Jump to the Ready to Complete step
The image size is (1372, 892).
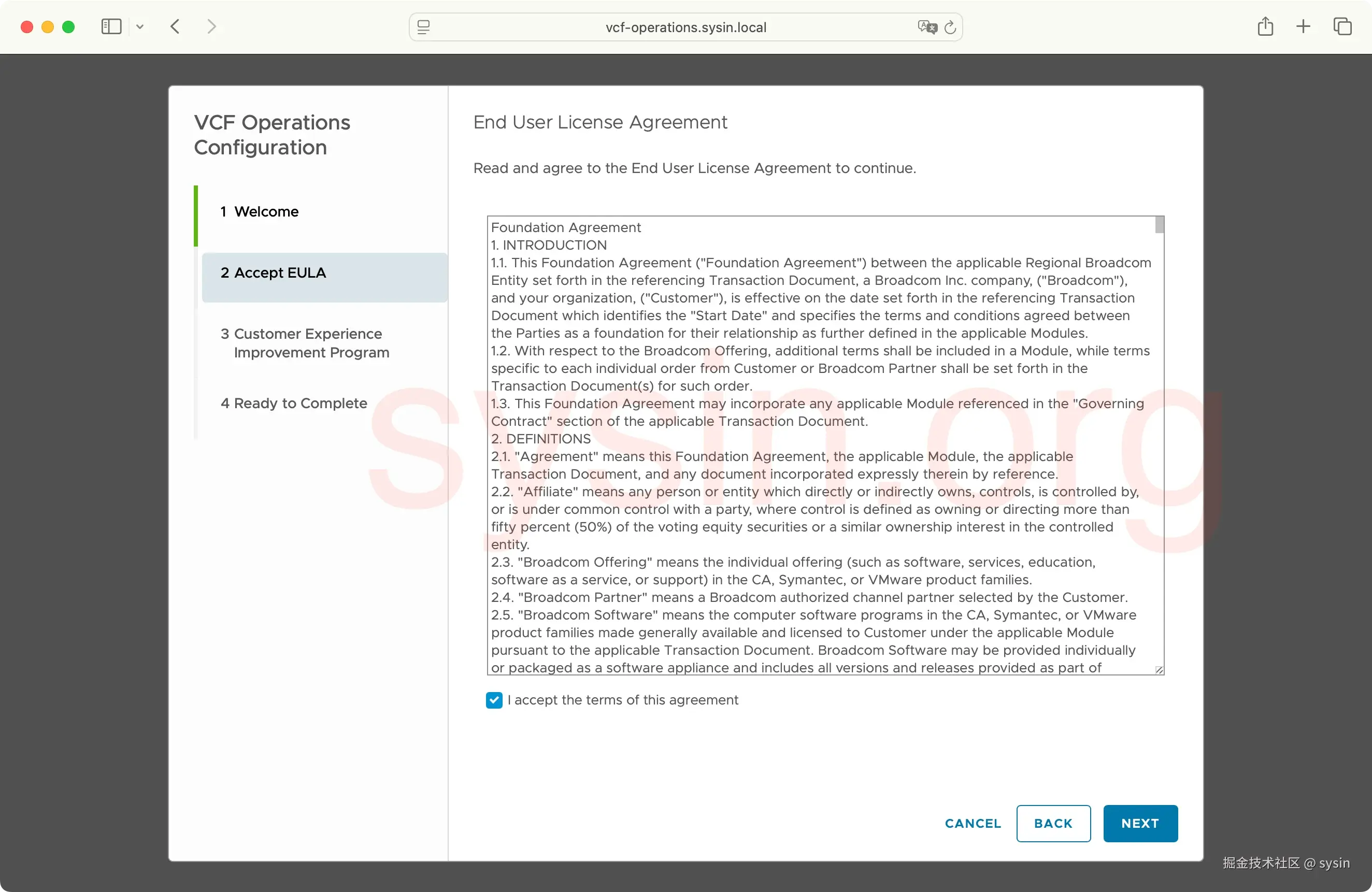click(x=294, y=403)
